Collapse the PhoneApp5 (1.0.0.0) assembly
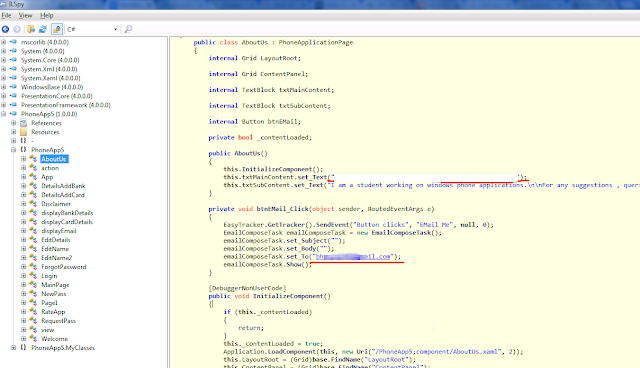Image resolution: width=640 pixels, height=368 pixels. pos(4,114)
